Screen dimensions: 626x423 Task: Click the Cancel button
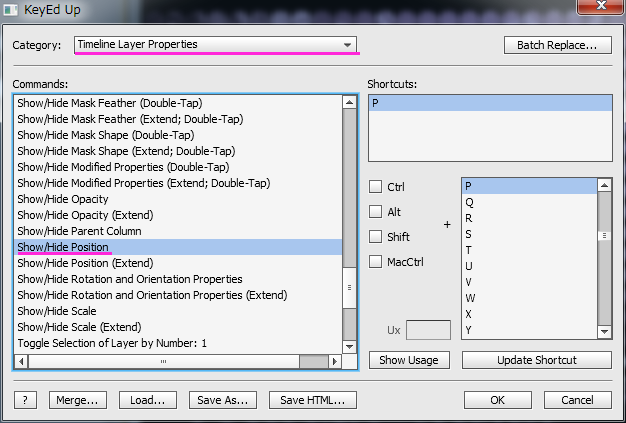[x=577, y=400]
